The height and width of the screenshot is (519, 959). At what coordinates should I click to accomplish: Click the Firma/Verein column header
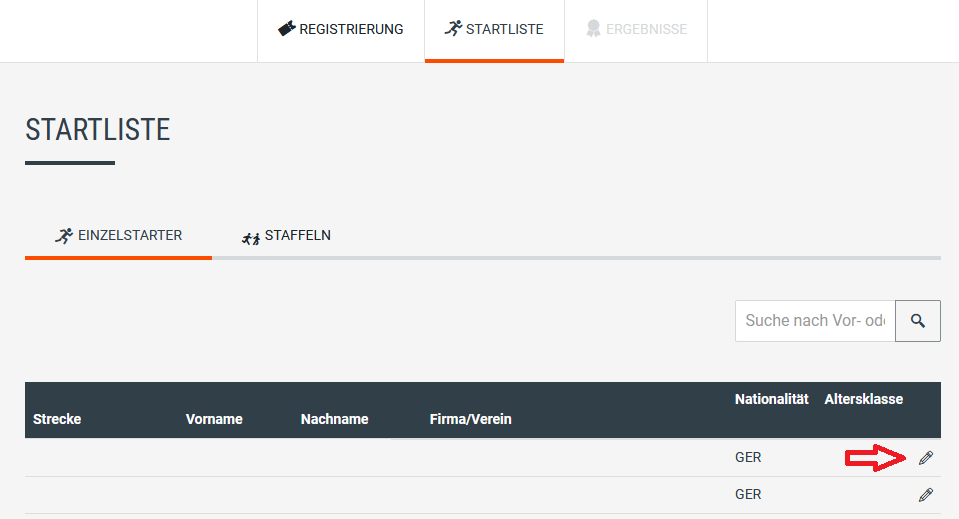470,419
